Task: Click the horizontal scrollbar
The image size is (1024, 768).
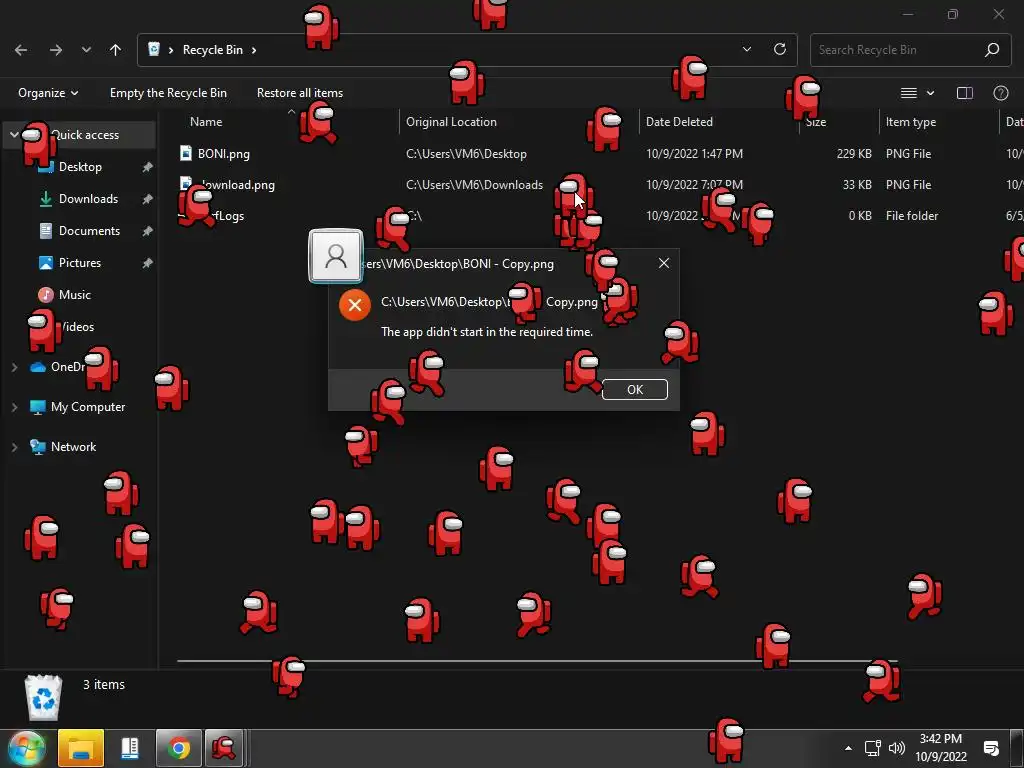Action: click(537, 661)
